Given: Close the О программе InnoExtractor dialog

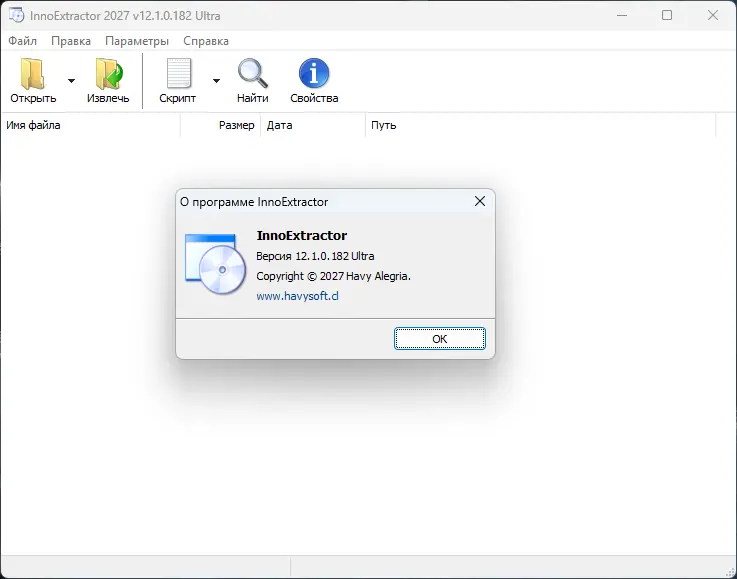Looking at the screenshot, I should (479, 201).
